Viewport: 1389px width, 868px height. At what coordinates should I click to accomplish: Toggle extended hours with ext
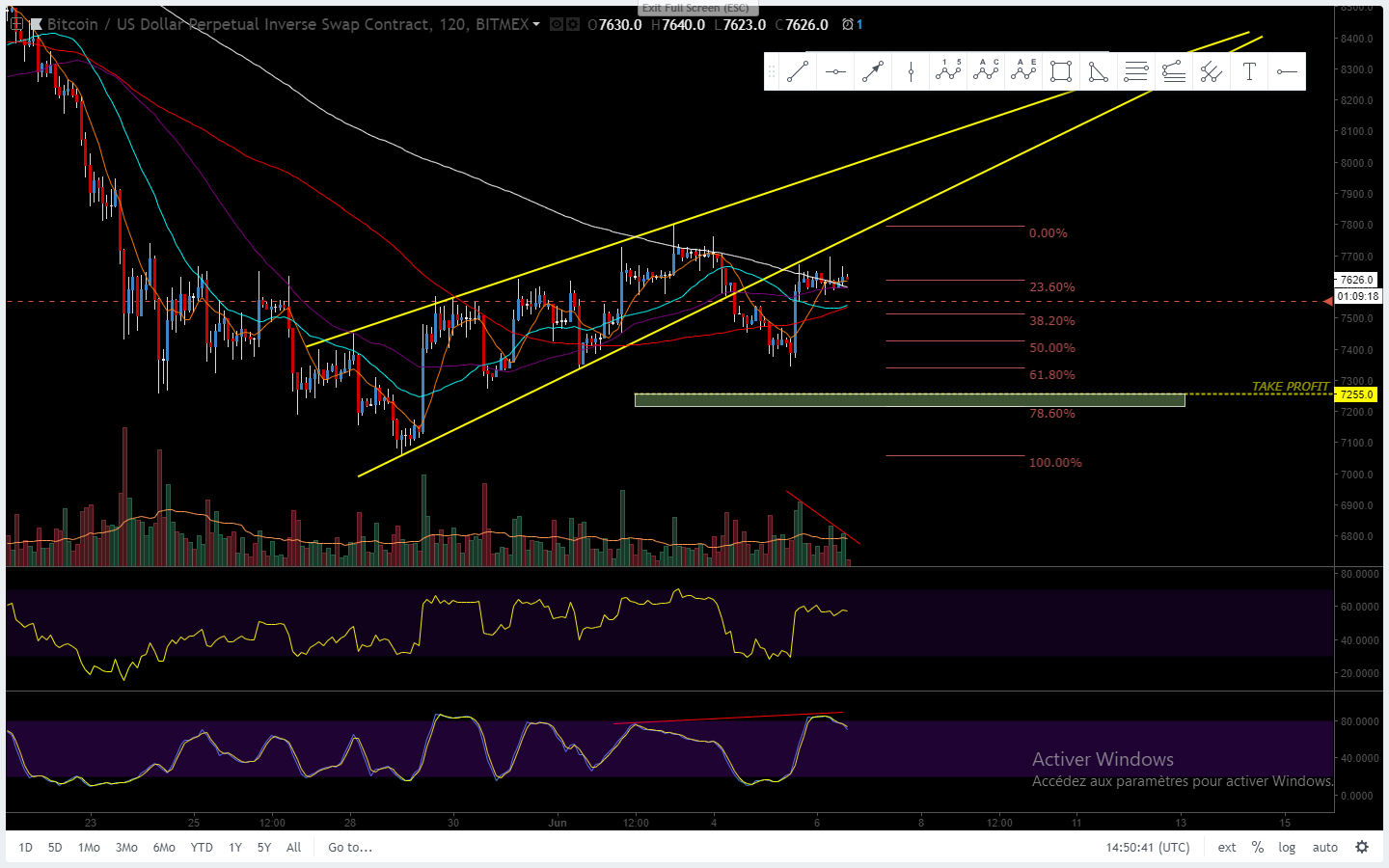pos(1227,848)
